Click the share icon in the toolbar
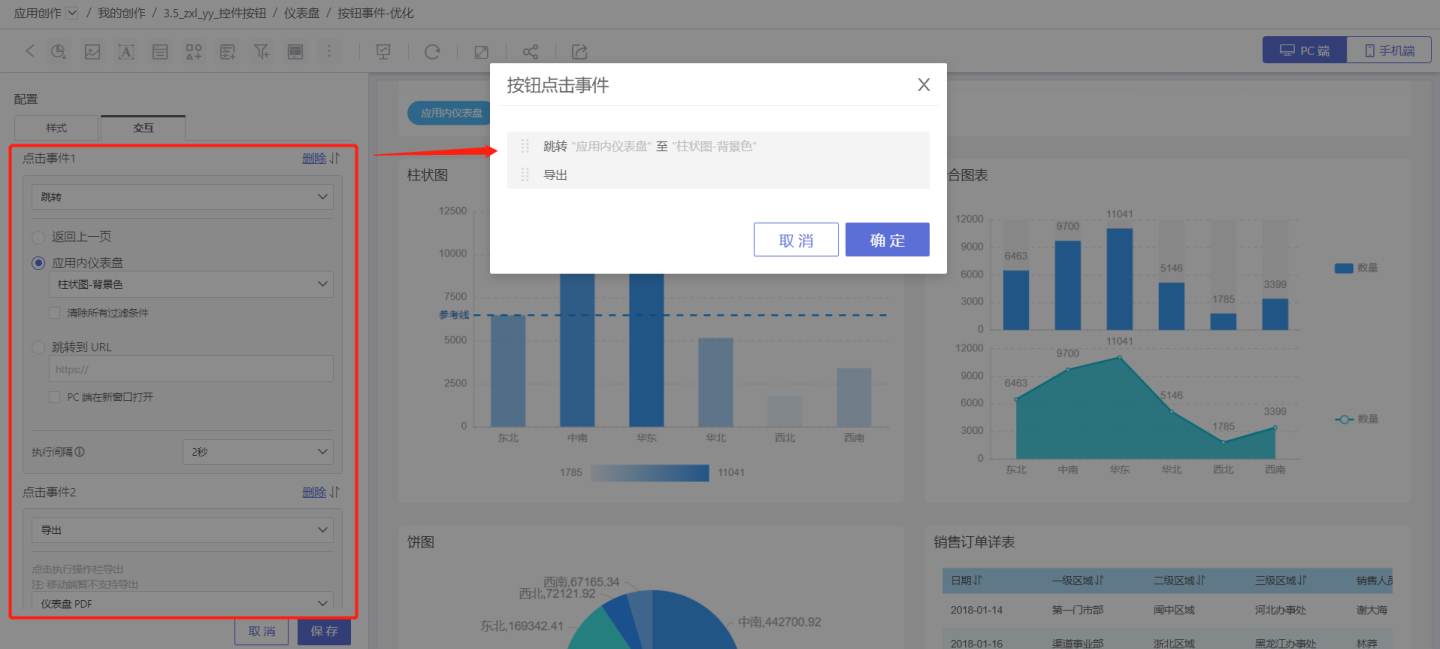Screen dimensions: 1440x649 coord(531,51)
